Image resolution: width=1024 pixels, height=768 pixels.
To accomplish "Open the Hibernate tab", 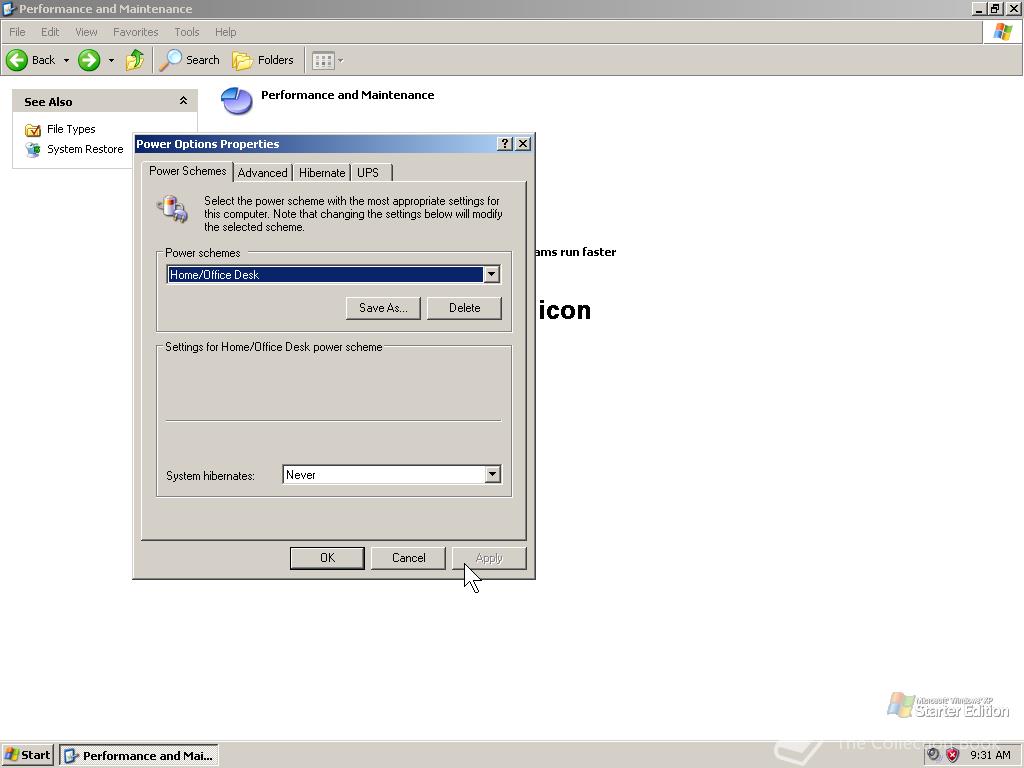I will [321, 172].
